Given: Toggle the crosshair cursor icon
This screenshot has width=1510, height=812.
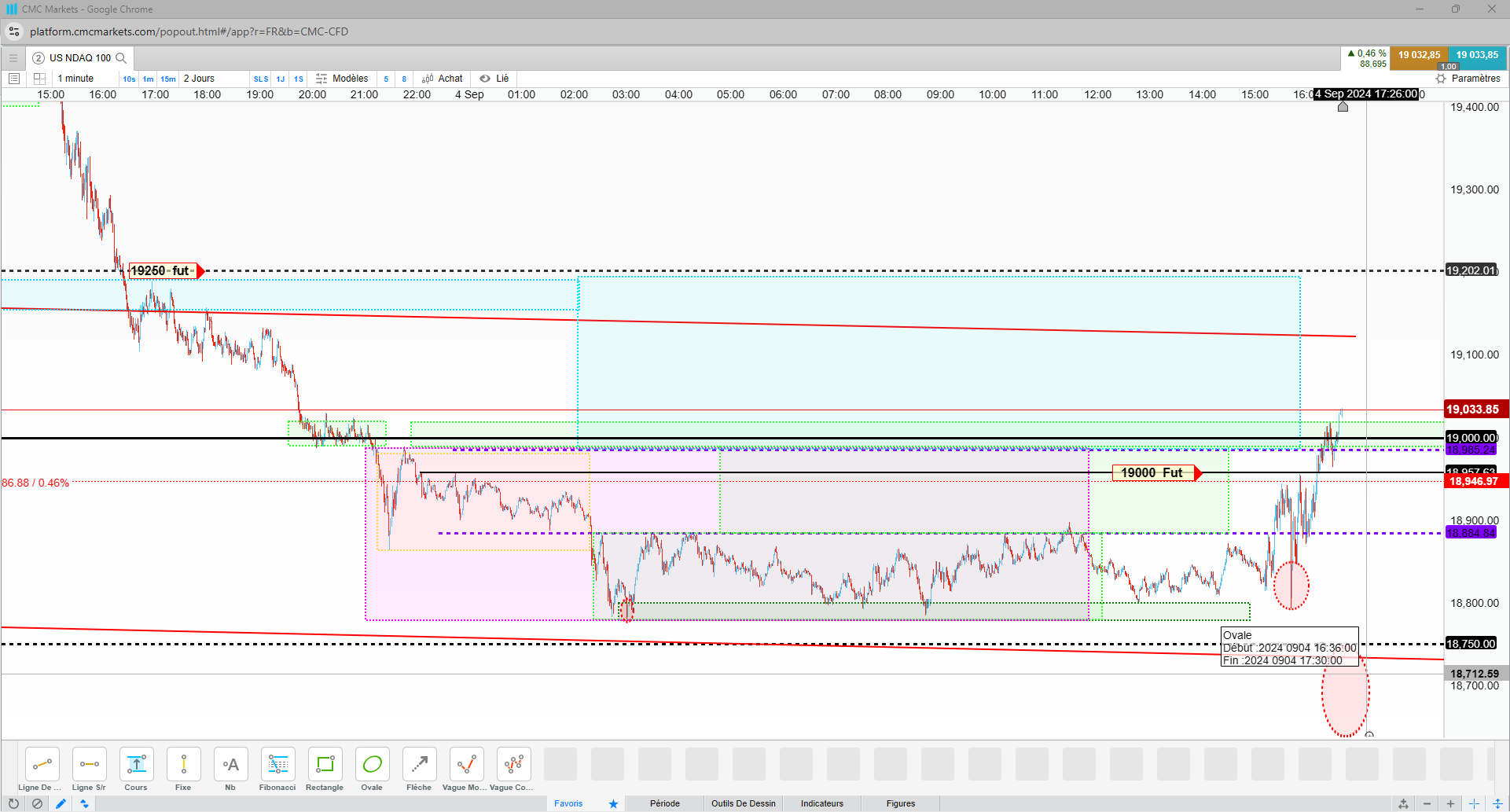Looking at the screenshot, I should click(1474, 803).
